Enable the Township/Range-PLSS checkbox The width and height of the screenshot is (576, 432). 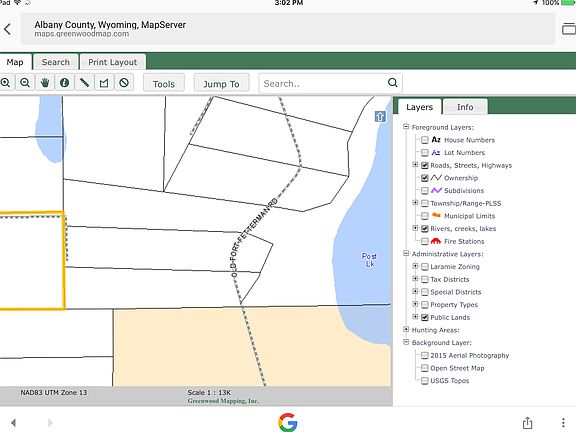point(425,203)
